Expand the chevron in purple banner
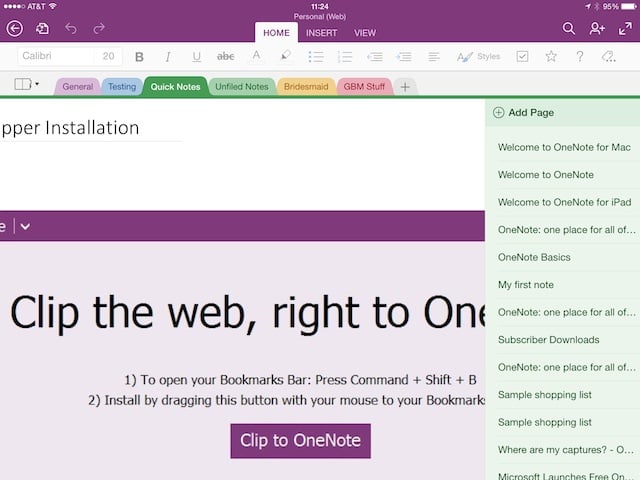The width and height of the screenshot is (640, 480). click(25, 226)
